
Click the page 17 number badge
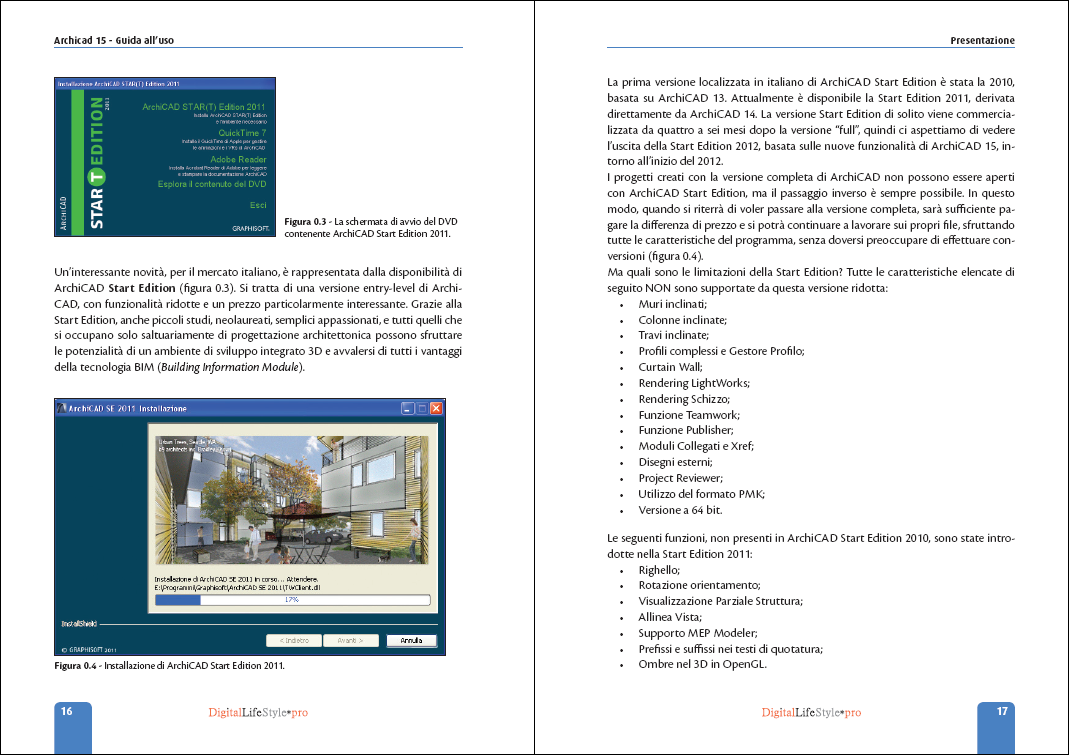(1002, 712)
